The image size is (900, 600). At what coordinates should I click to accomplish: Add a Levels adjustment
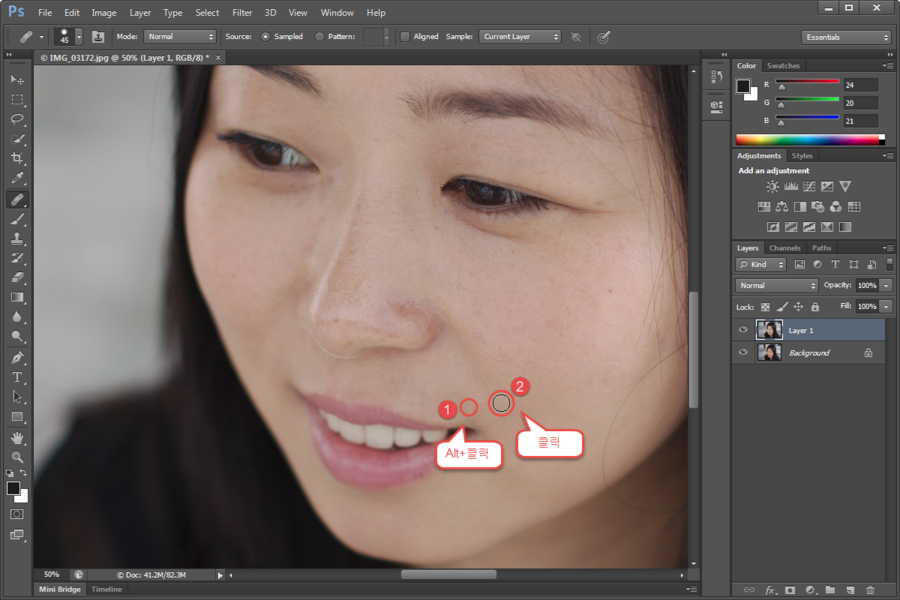791,187
